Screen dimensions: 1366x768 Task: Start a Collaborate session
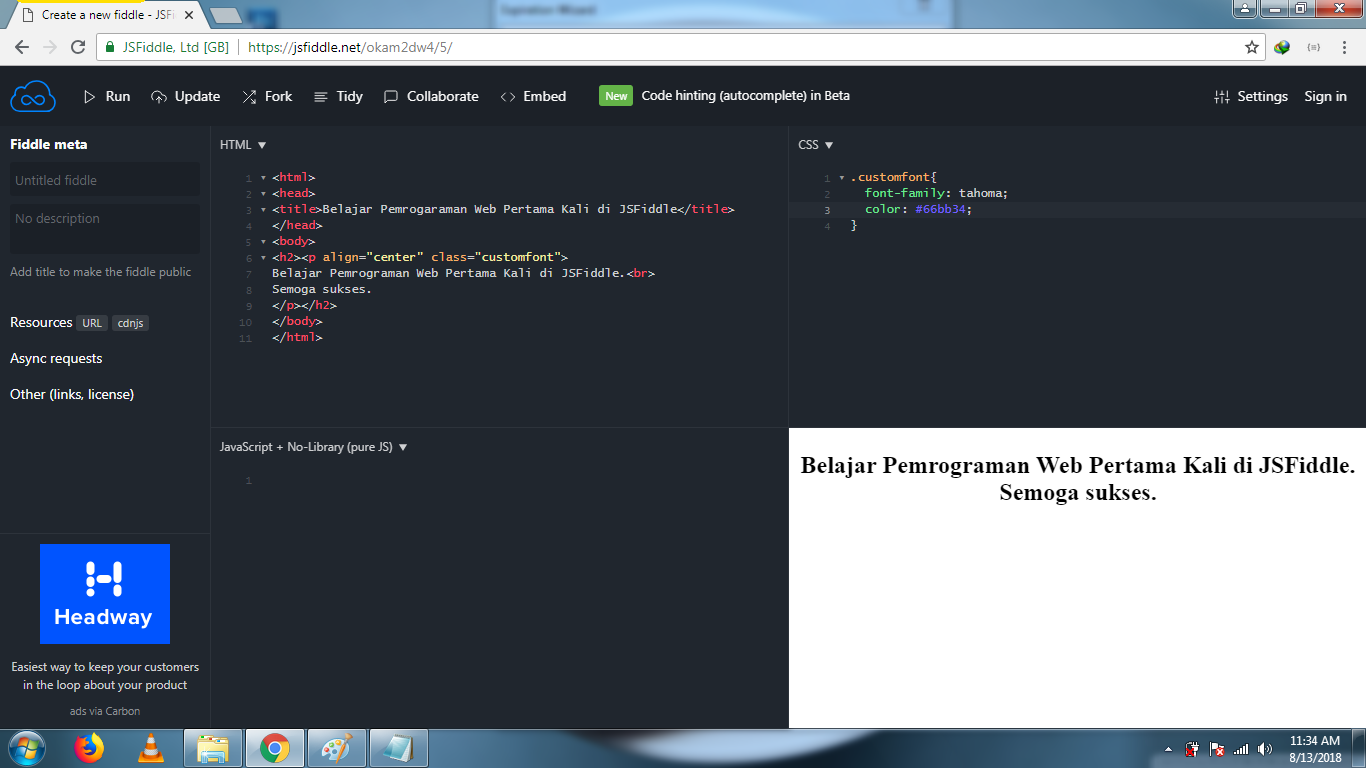point(442,96)
